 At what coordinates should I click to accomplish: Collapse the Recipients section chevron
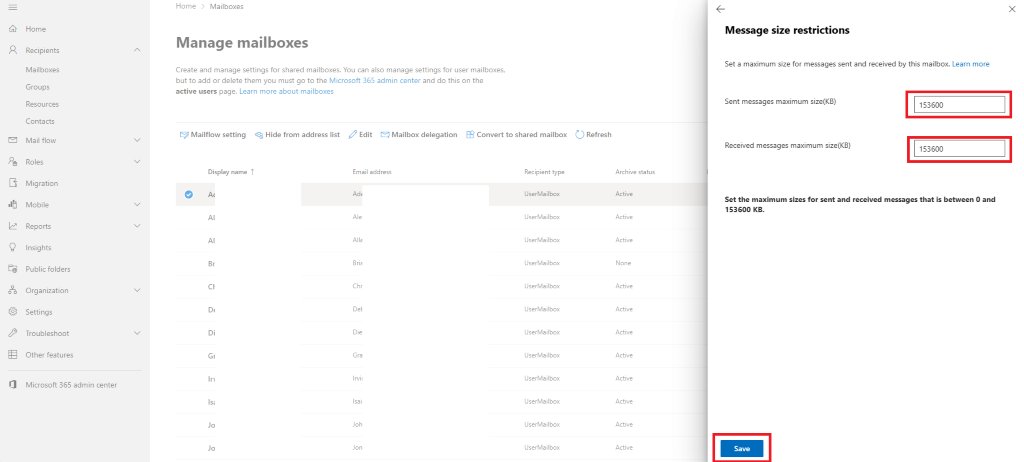pyautogui.click(x=137, y=50)
